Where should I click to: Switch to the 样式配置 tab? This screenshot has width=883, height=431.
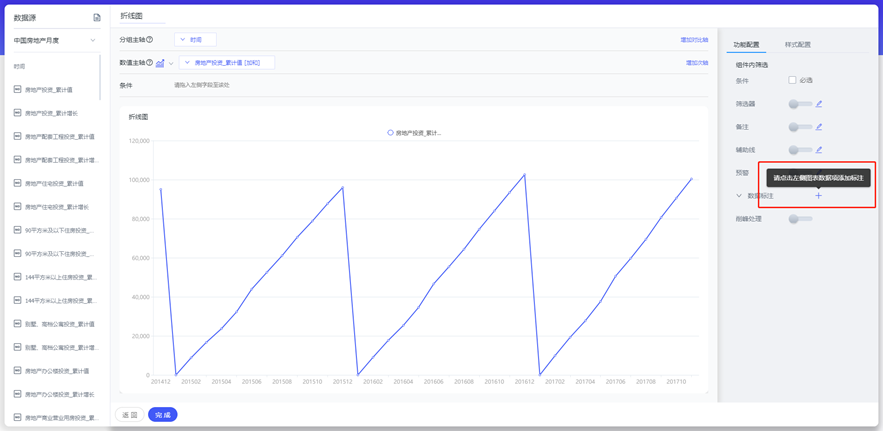coord(797,45)
